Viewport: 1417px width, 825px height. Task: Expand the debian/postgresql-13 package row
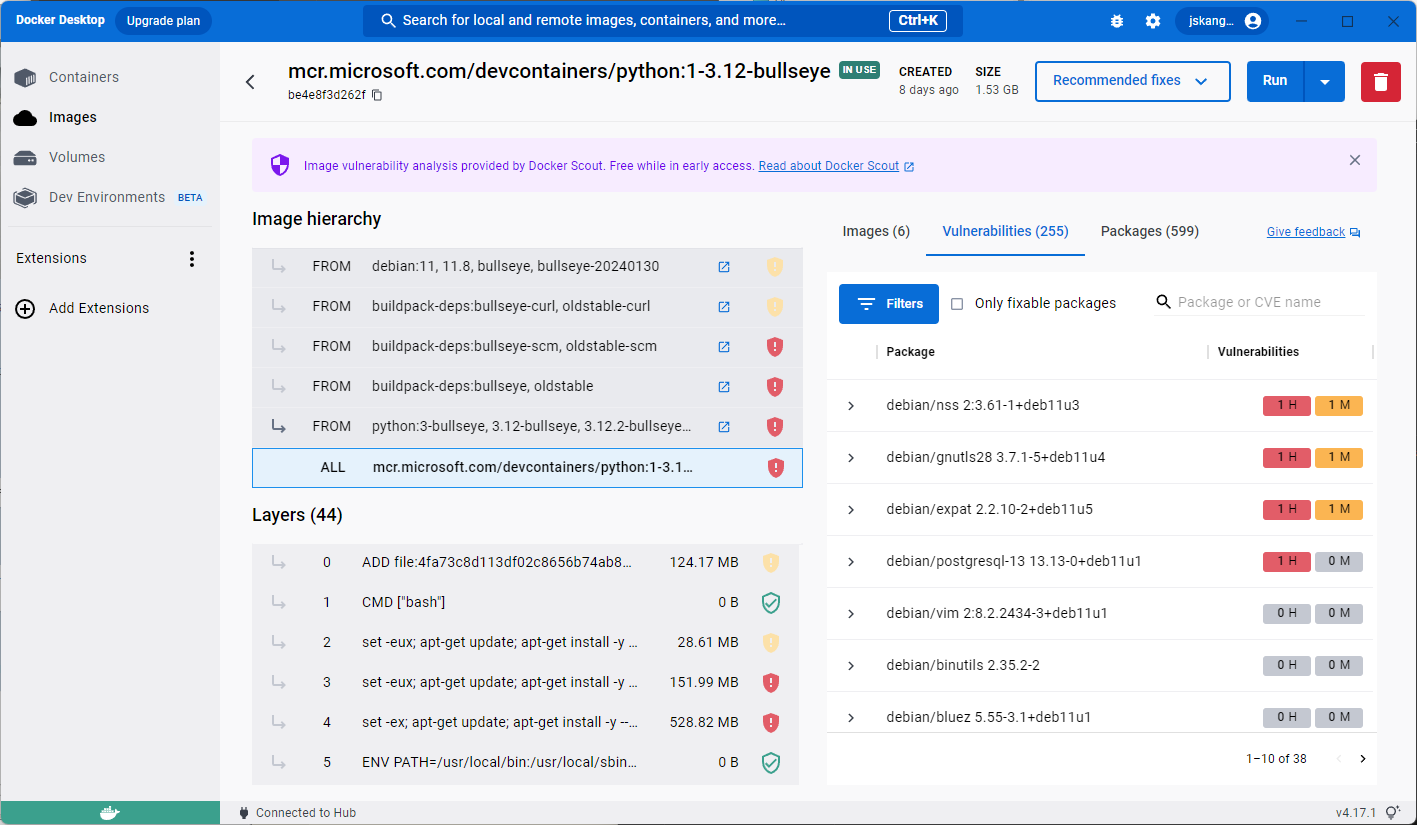coord(851,562)
